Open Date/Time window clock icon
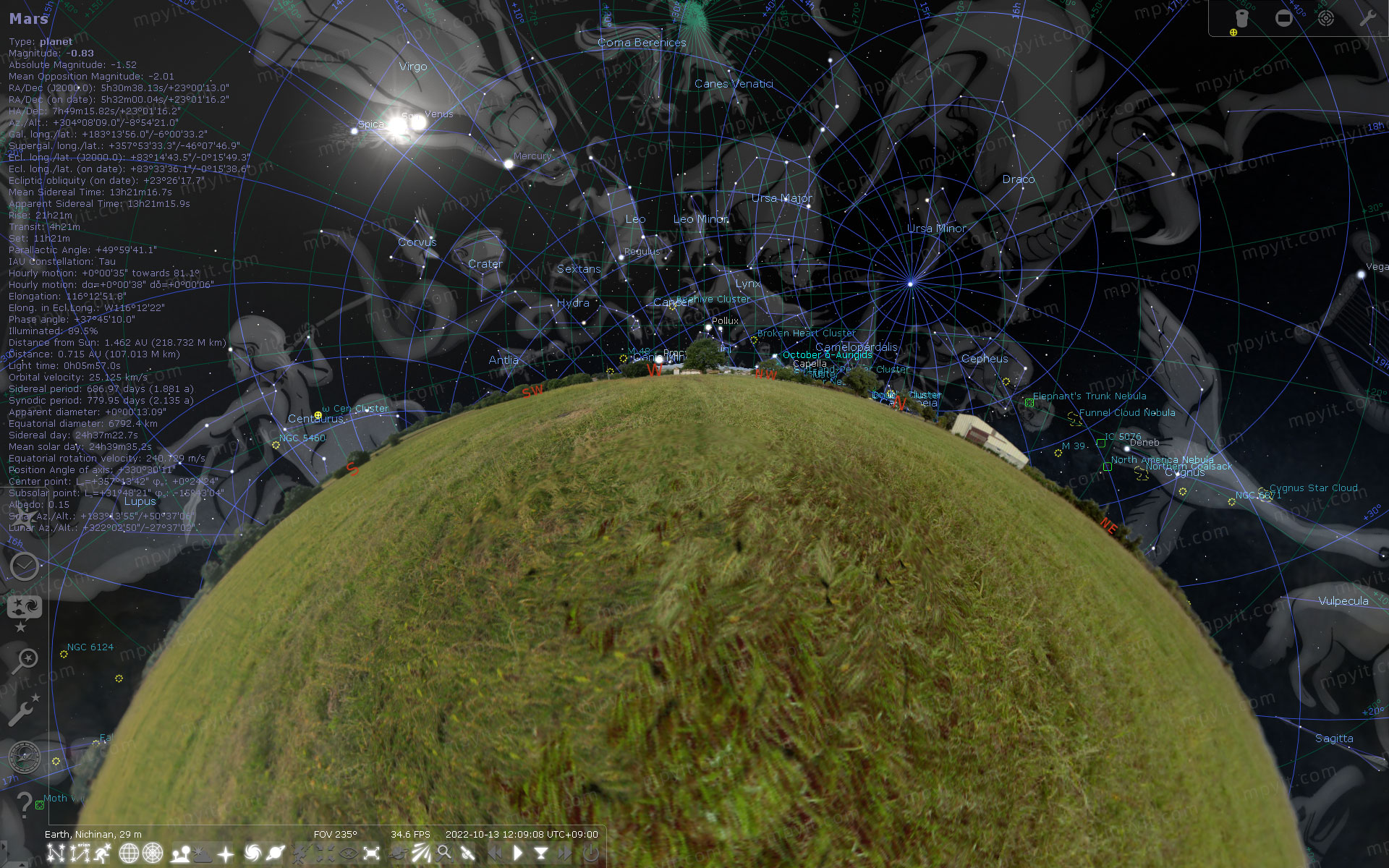This screenshot has height=868, width=1389. click(25, 566)
